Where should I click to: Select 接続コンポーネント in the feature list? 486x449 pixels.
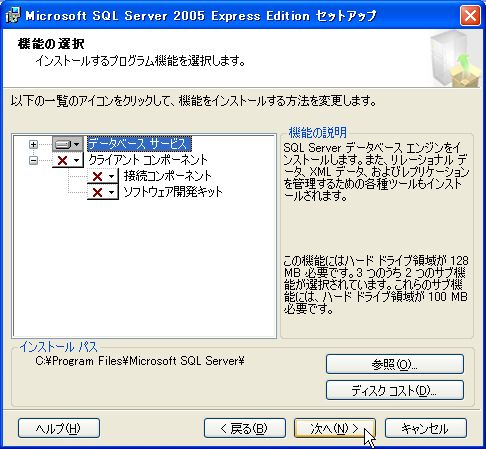click(168, 176)
